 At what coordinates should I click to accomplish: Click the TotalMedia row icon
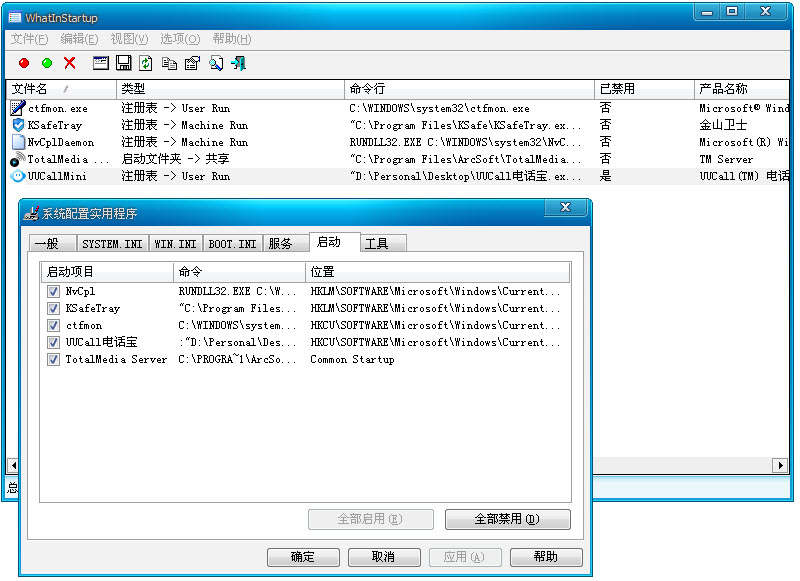pos(18,159)
